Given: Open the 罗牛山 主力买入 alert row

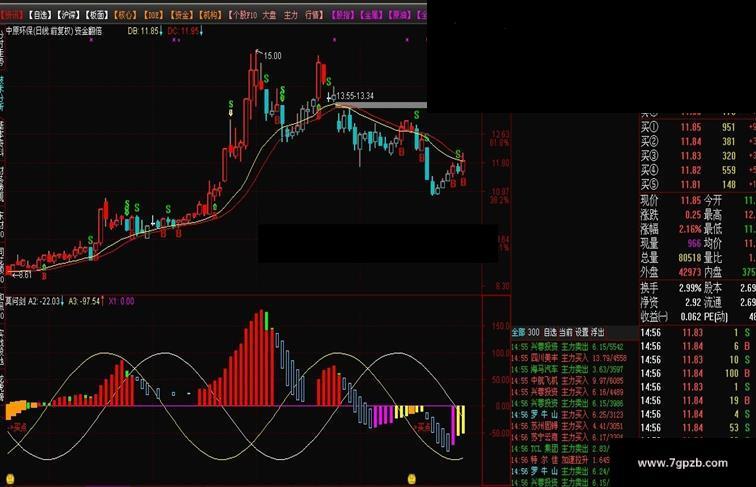Looking at the screenshot, I should [569, 415].
